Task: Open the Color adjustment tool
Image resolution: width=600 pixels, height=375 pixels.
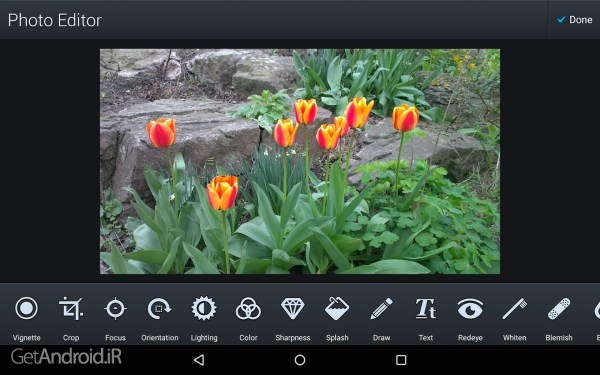Action: point(248,308)
